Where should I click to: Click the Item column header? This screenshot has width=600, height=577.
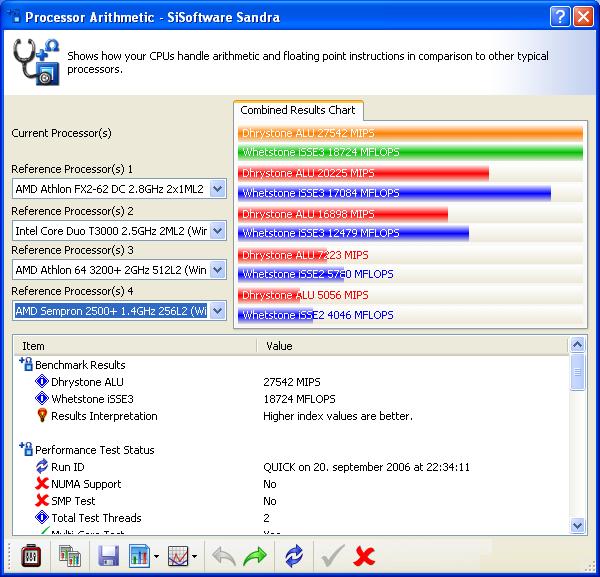[135, 346]
